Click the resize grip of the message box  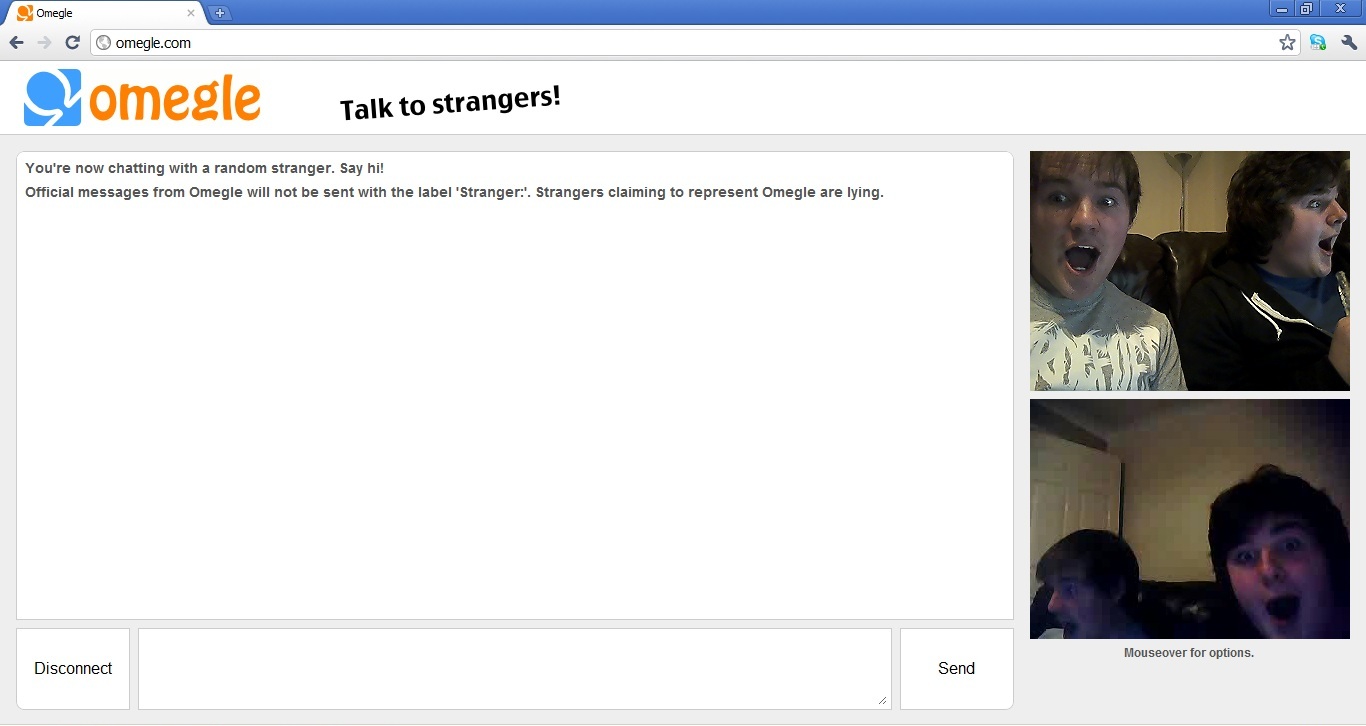pos(883,701)
